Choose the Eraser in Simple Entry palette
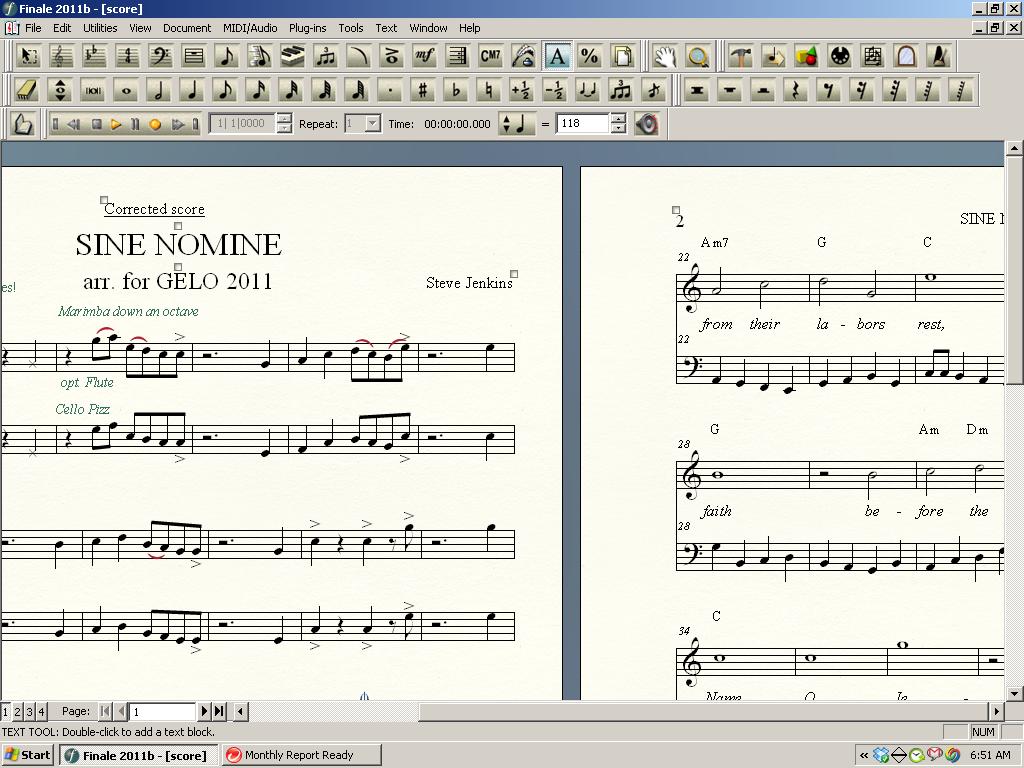 [x=27, y=90]
